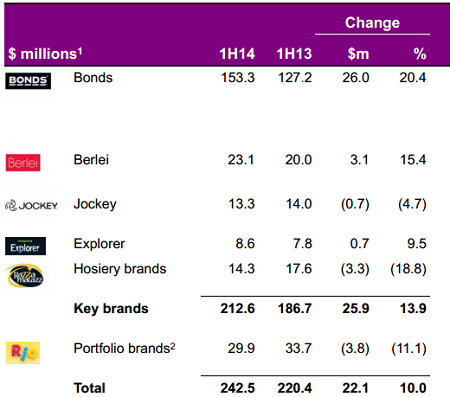The height and width of the screenshot is (397, 450).
Task: Click the Key brands subtotal label
Action: point(111,309)
